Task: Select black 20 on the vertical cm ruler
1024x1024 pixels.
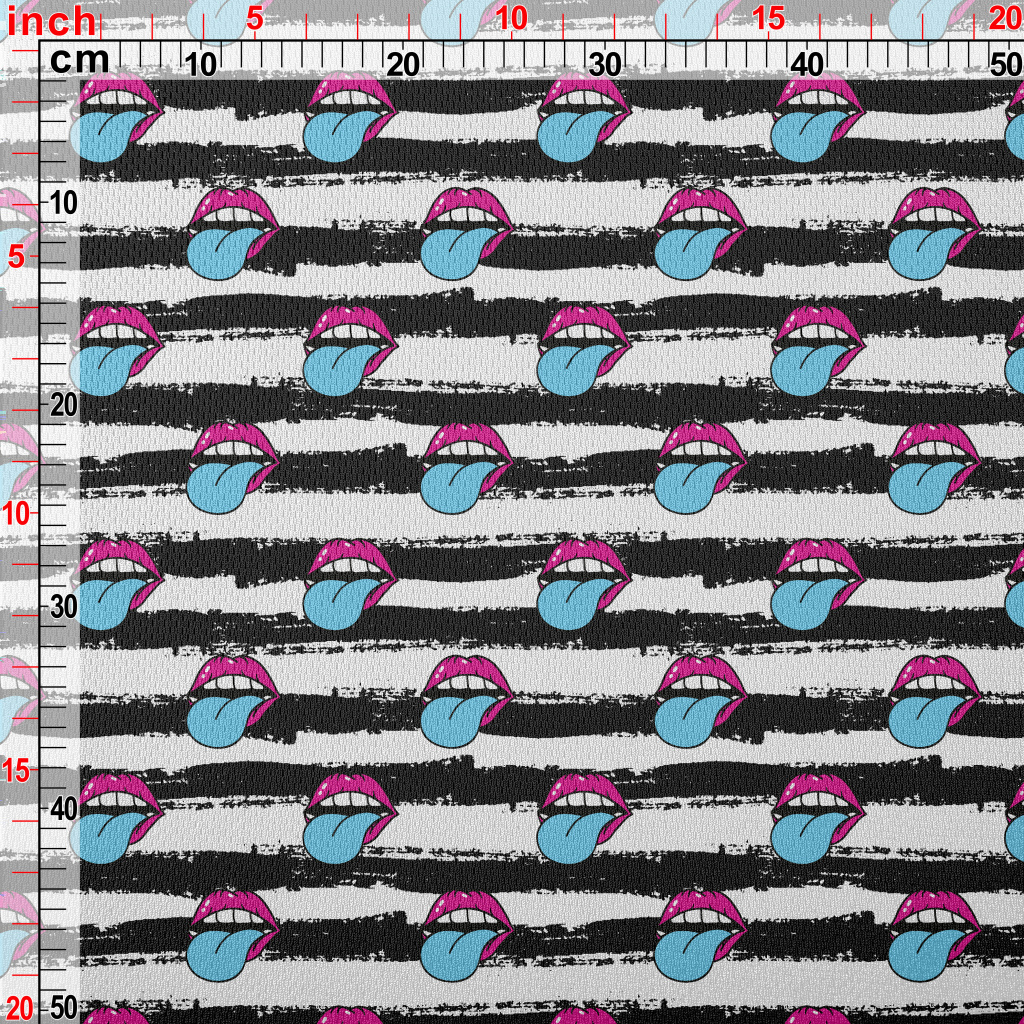Action: click(x=63, y=406)
